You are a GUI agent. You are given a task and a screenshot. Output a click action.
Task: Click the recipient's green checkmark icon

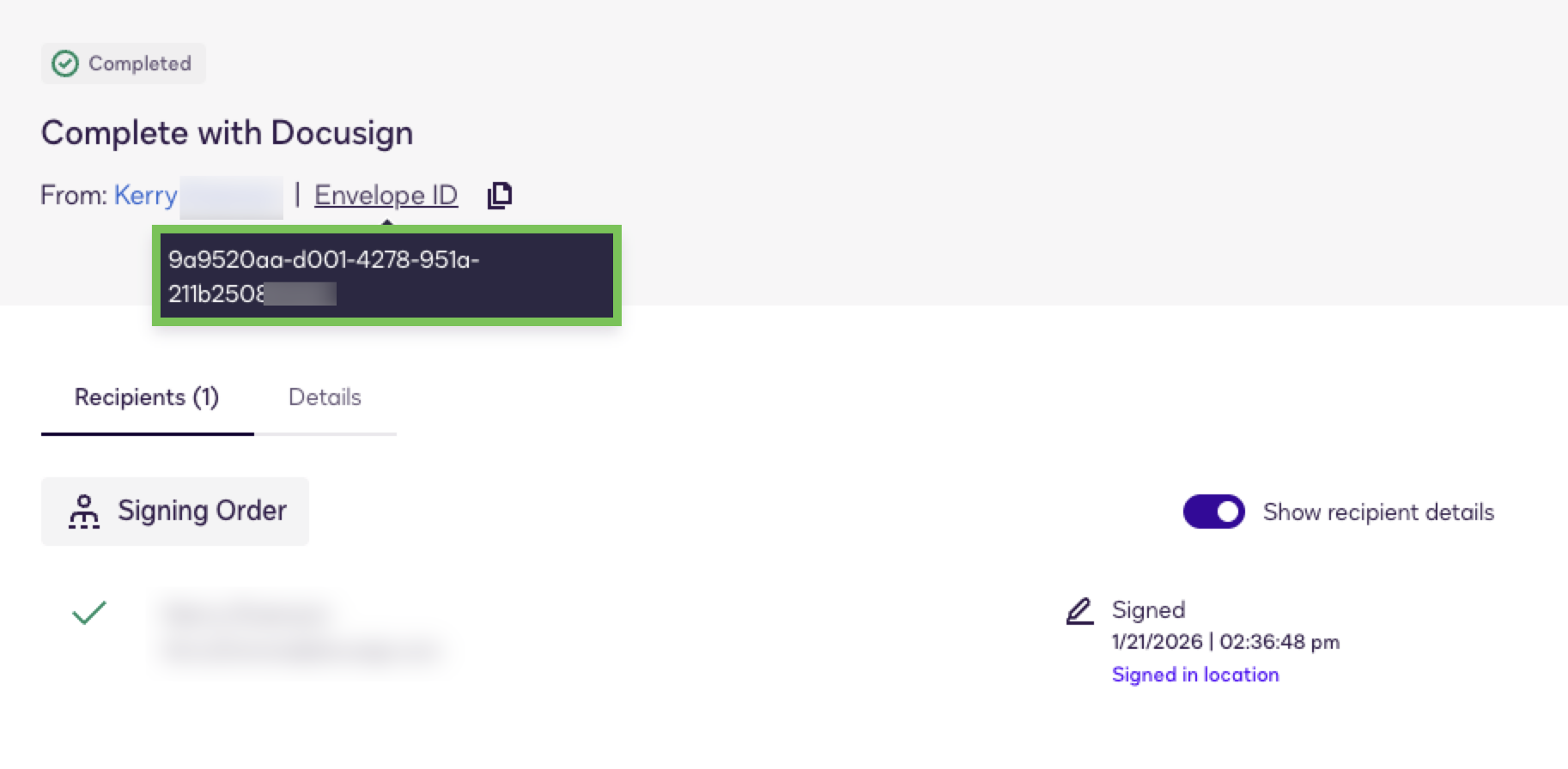click(x=89, y=612)
